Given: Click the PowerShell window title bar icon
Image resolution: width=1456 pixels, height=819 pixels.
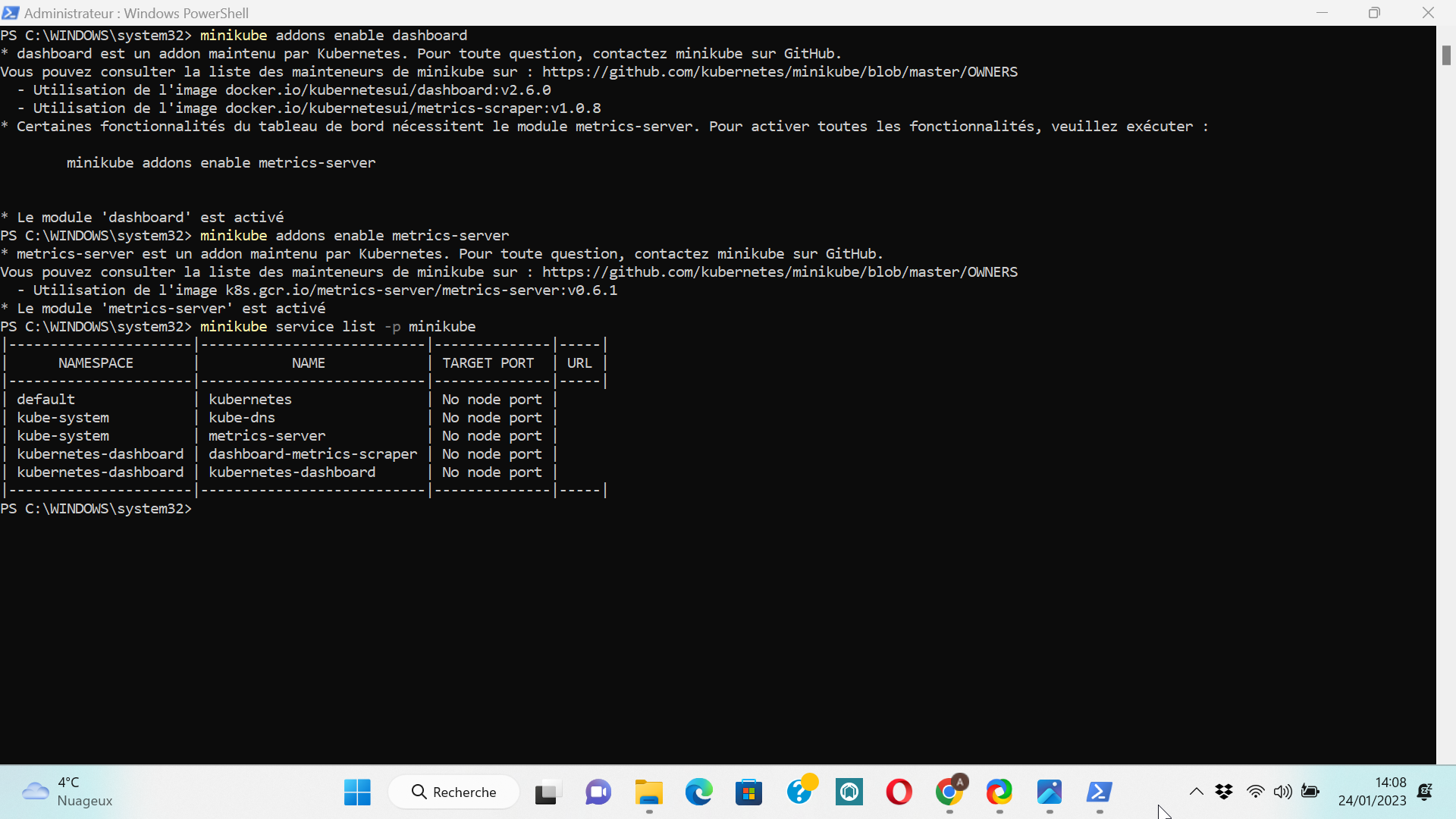Looking at the screenshot, I should click(x=11, y=13).
